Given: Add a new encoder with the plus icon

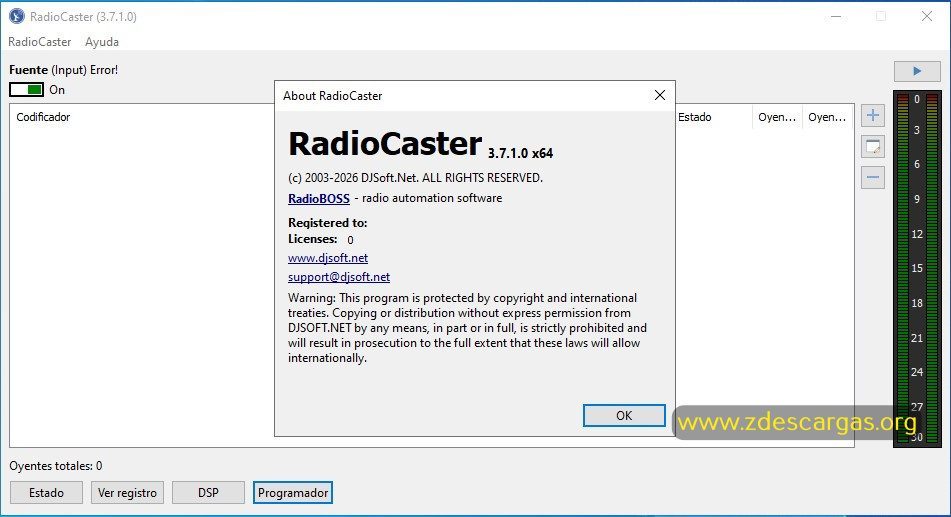Looking at the screenshot, I should click(873, 115).
